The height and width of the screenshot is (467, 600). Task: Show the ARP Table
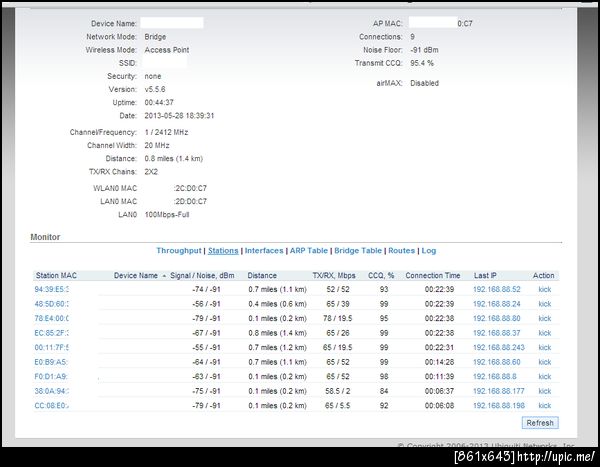(x=309, y=251)
